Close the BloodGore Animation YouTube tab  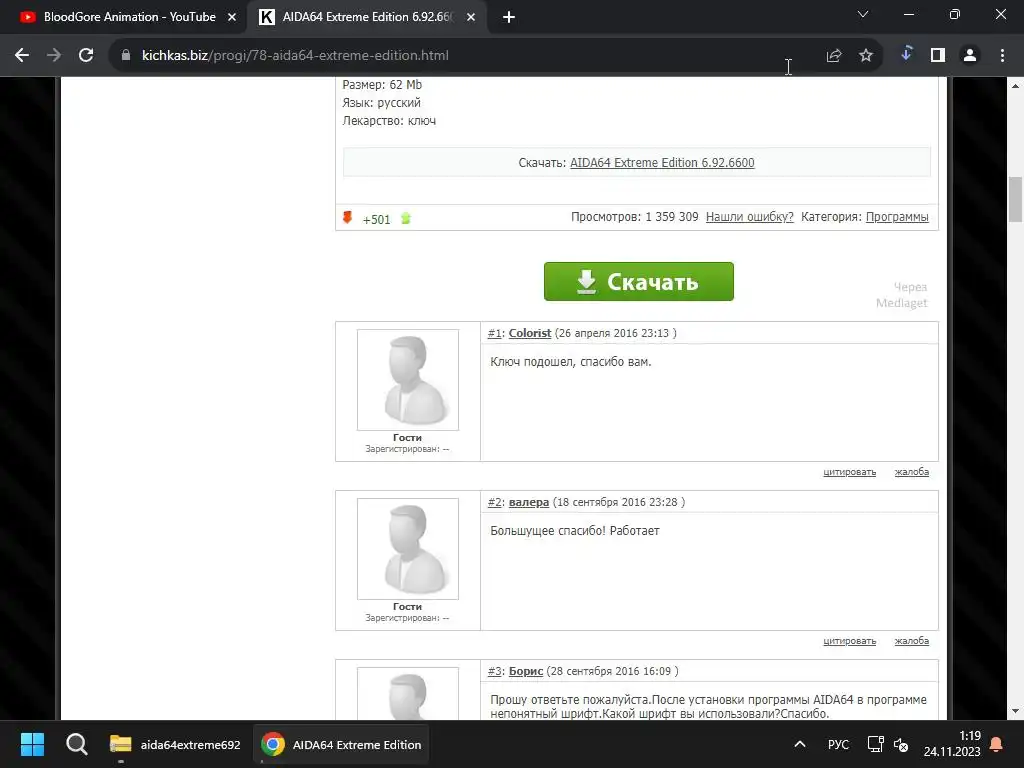pos(232,18)
